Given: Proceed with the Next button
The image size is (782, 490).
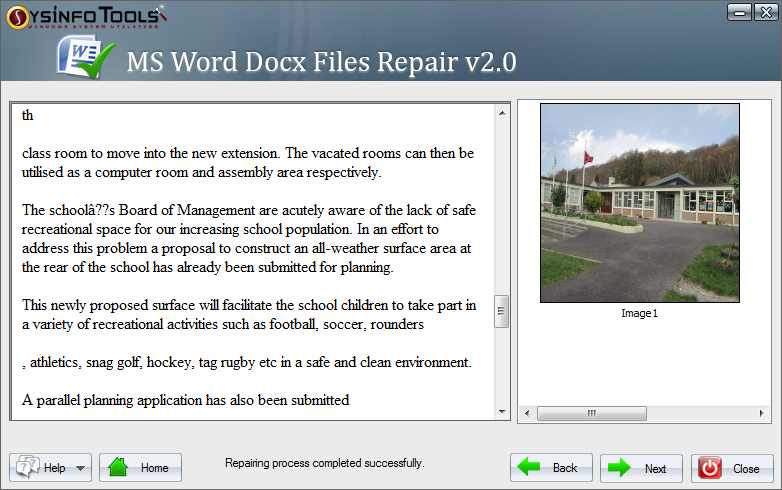Looking at the screenshot, I should (641, 469).
